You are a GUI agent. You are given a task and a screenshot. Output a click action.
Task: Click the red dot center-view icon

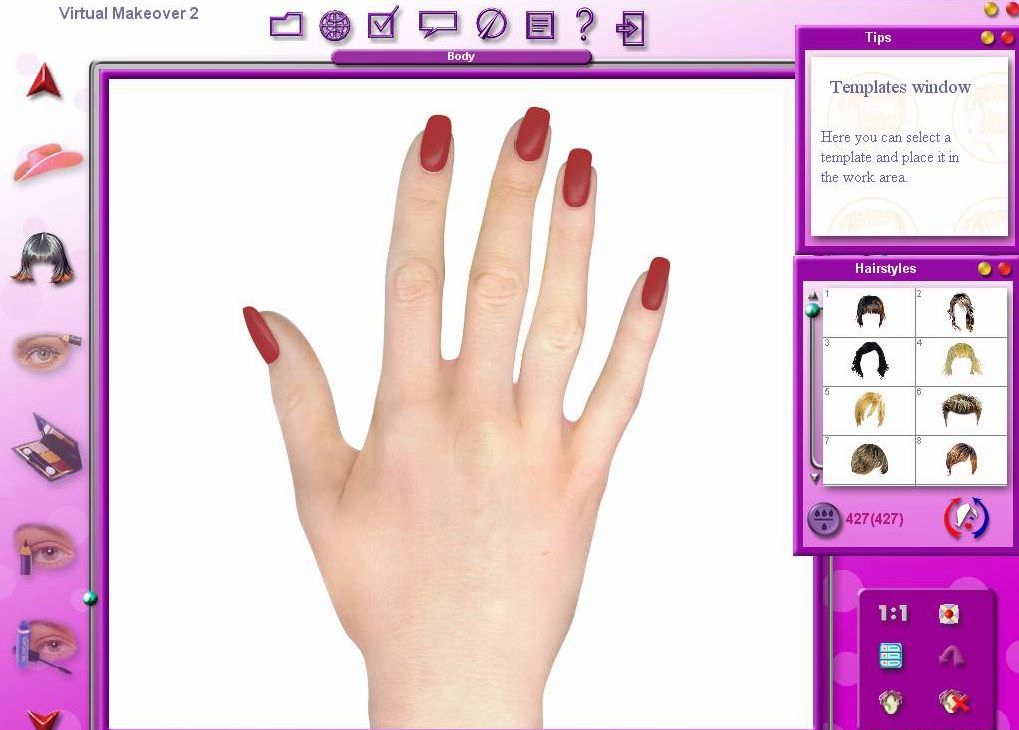point(949,614)
